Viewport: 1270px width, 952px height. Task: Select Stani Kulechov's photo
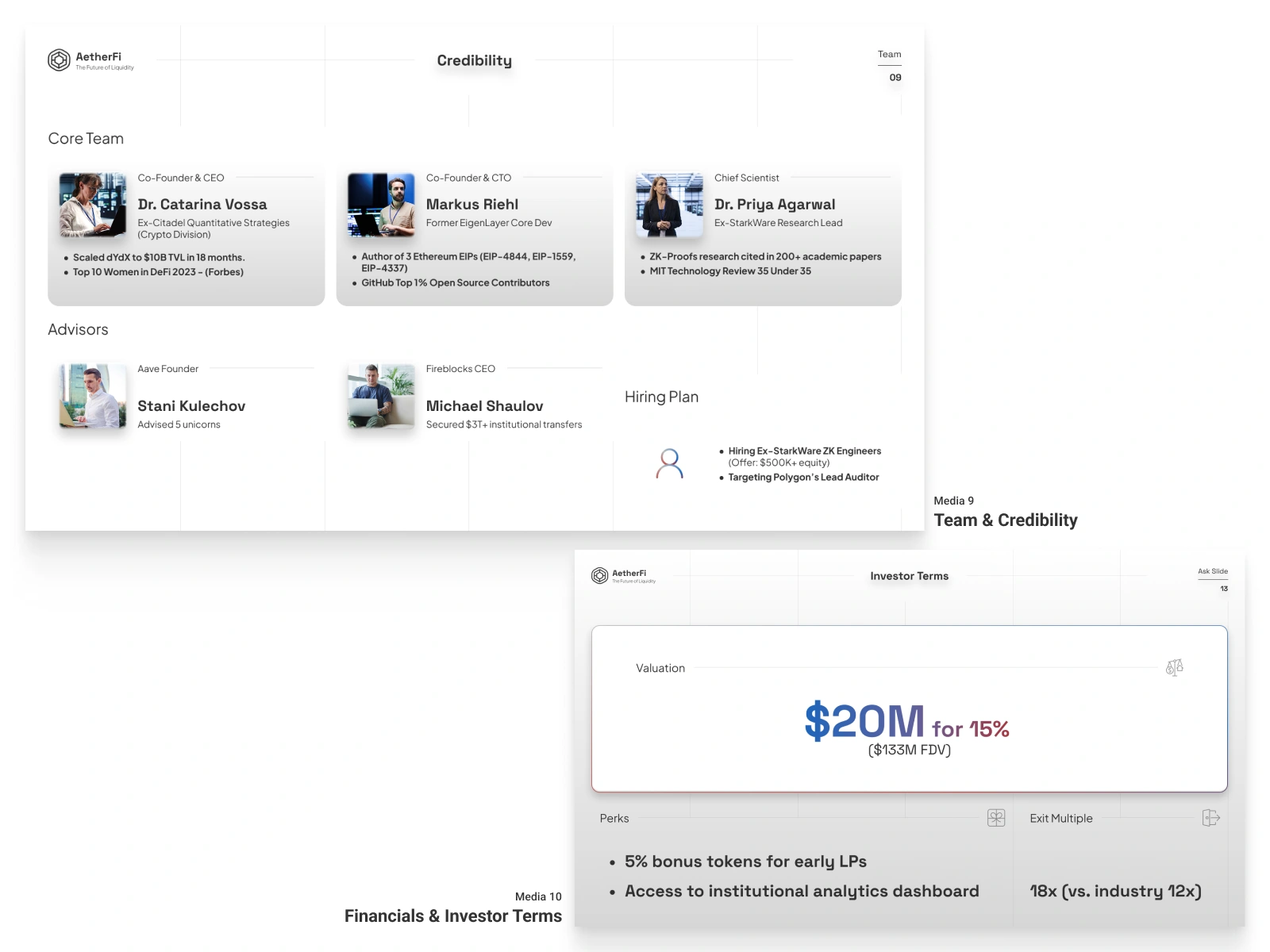pos(93,396)
